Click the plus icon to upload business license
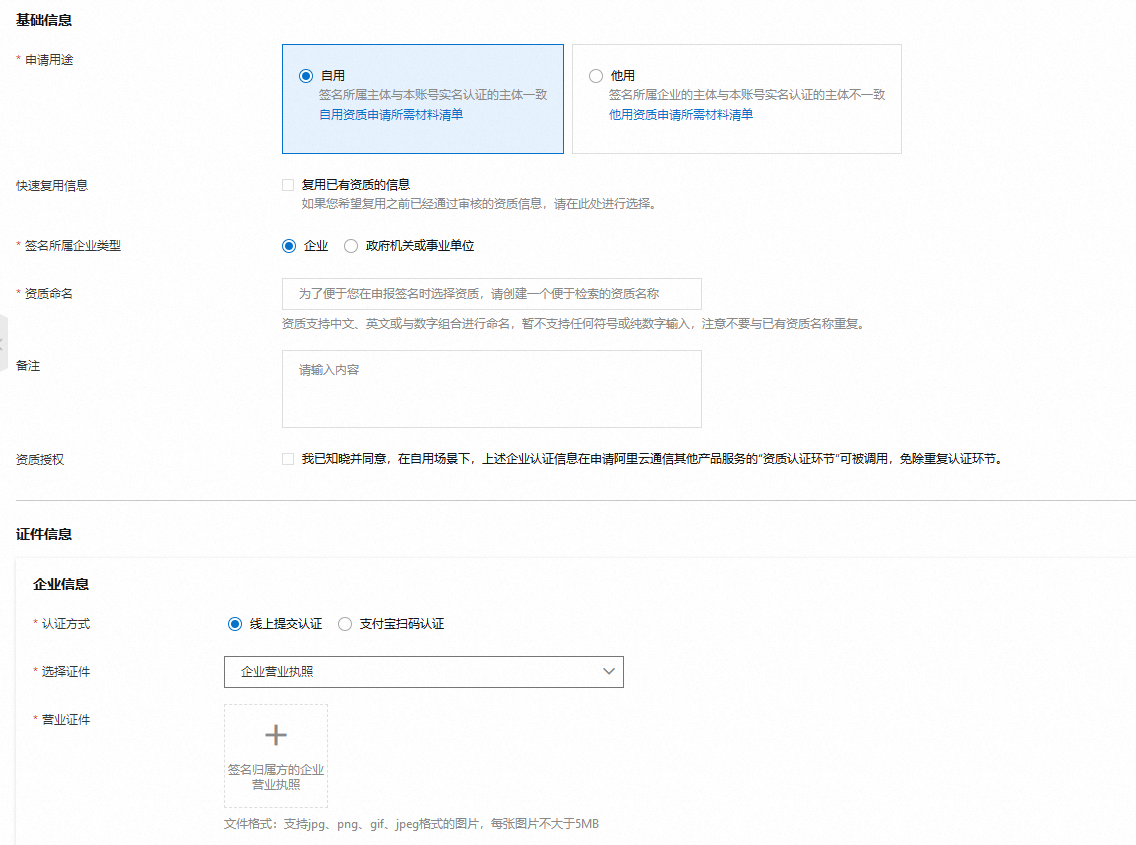1136x845 pixels. 275,736
